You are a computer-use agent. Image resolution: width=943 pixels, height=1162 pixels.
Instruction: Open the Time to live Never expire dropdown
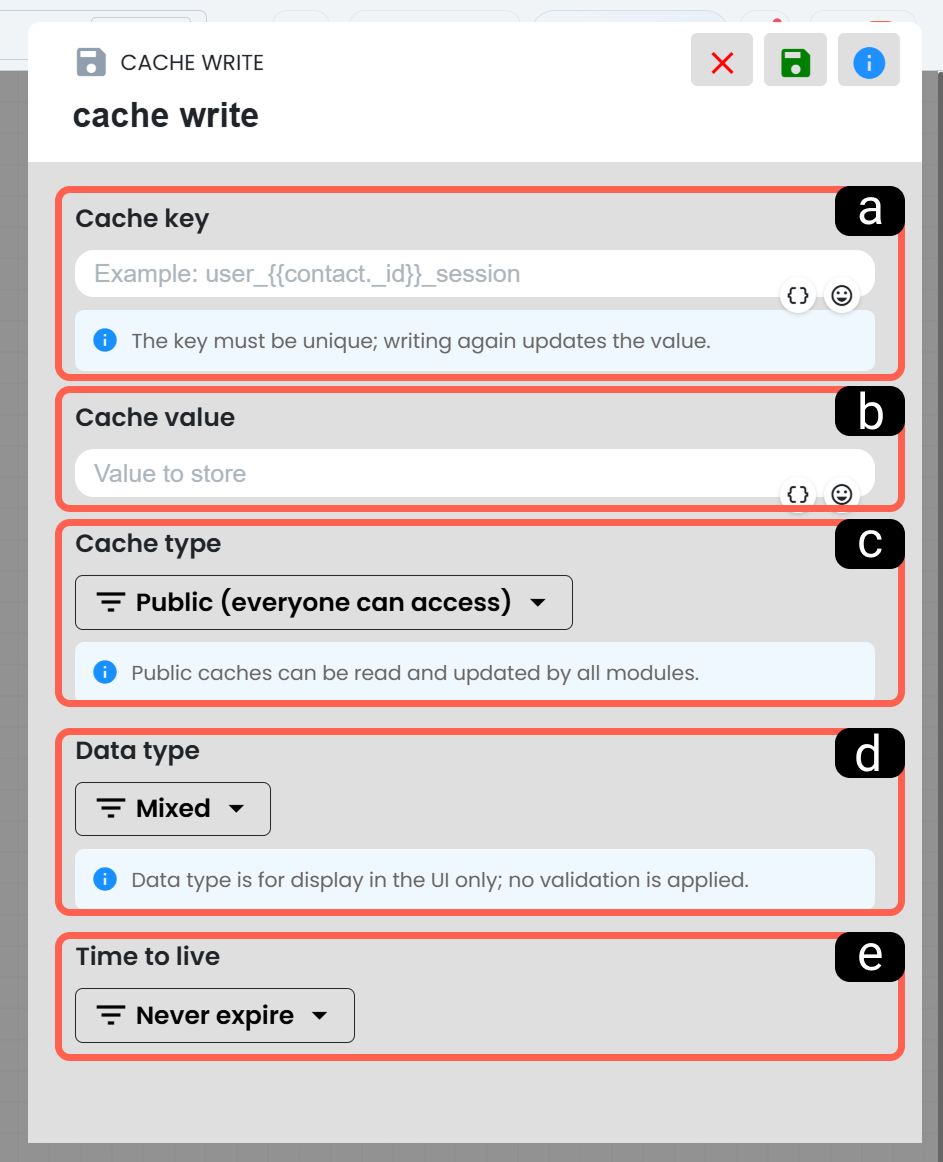tap(215, 1015)
